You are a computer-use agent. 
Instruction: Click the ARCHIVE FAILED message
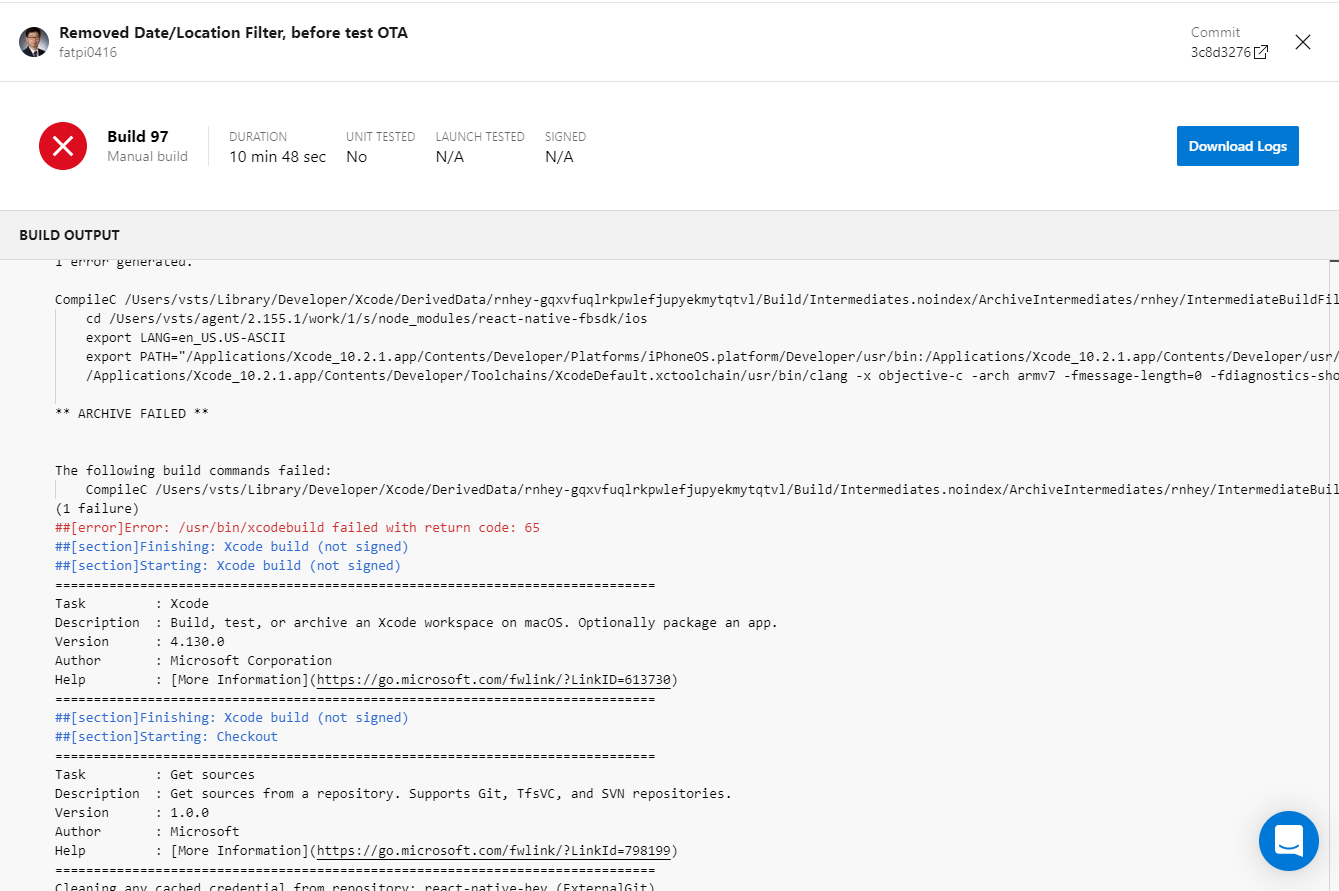click(x=131, y=413)
